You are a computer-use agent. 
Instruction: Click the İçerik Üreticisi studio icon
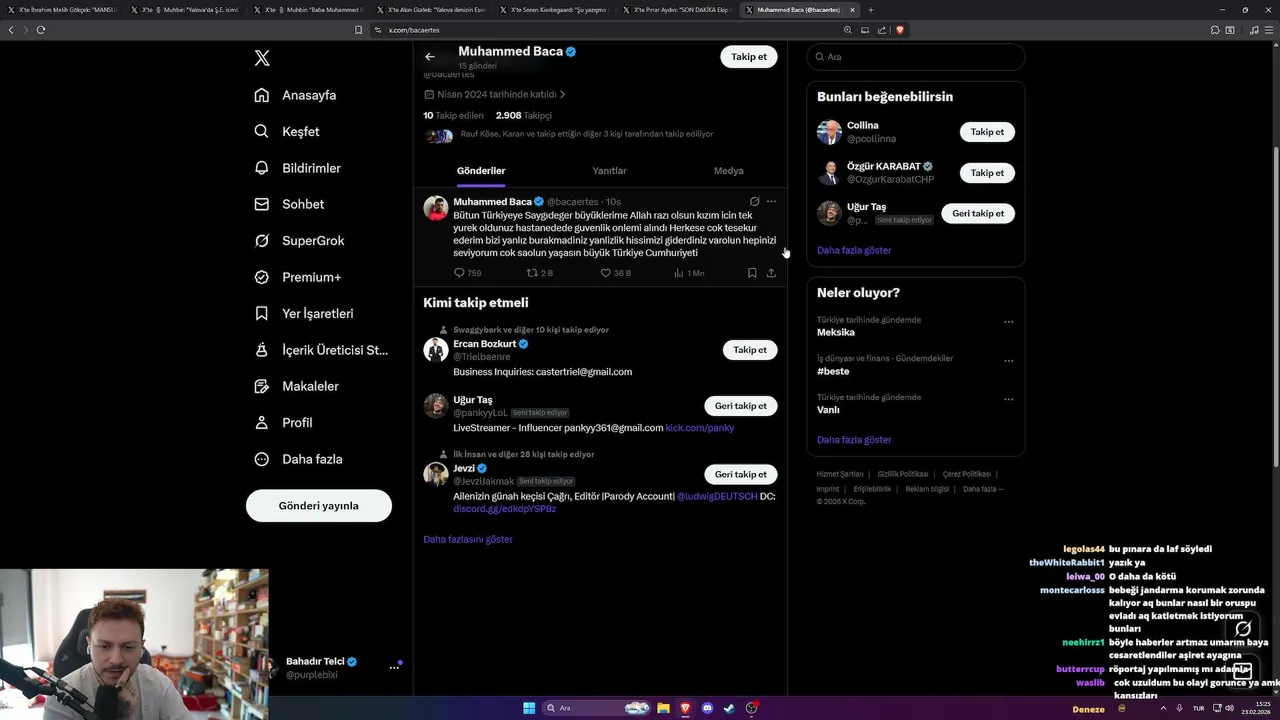(262, 350)
